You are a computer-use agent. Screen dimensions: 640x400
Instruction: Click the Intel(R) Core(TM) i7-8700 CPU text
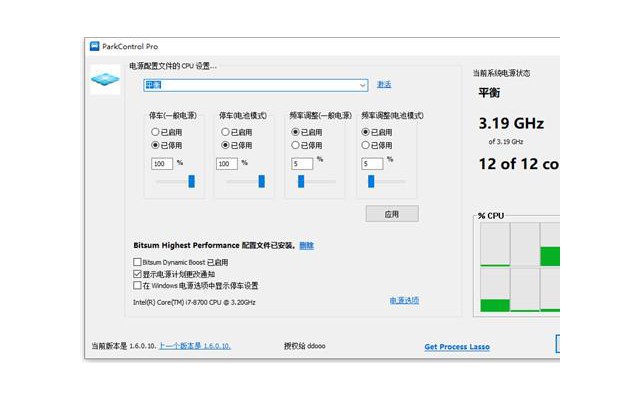[x=194, y=302]
